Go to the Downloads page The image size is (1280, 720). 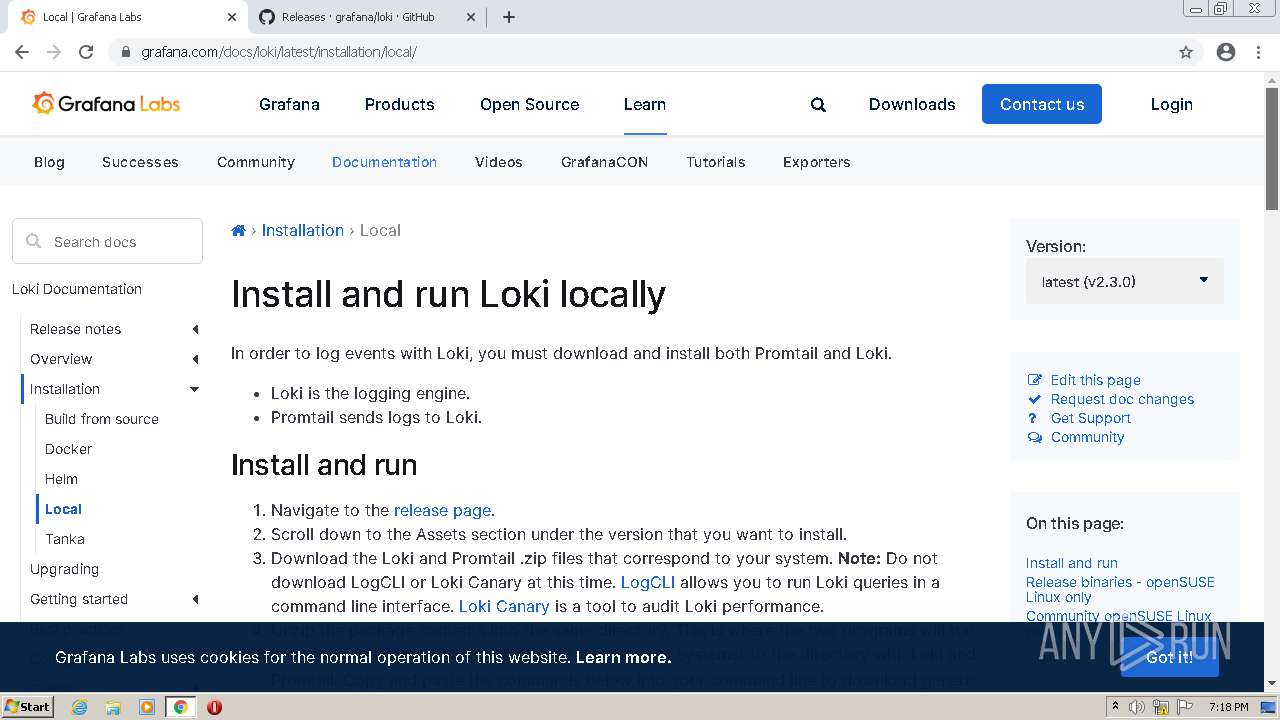pyautogui.click(x=912, y=104)
